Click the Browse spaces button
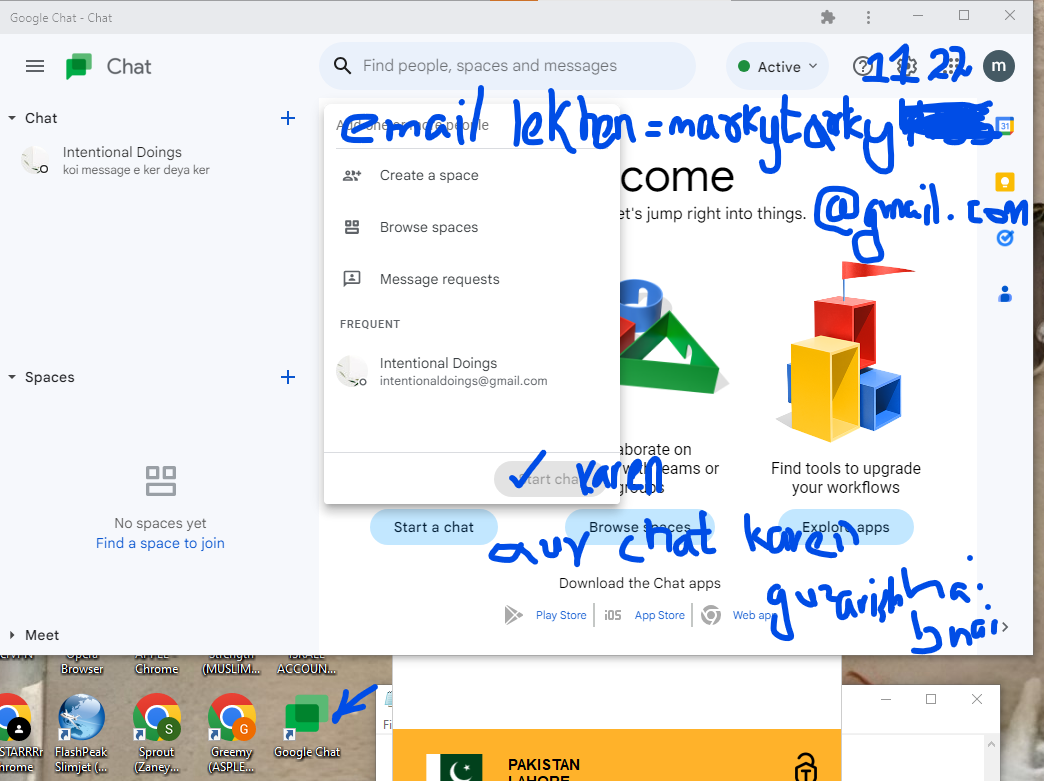 point(639,527)
